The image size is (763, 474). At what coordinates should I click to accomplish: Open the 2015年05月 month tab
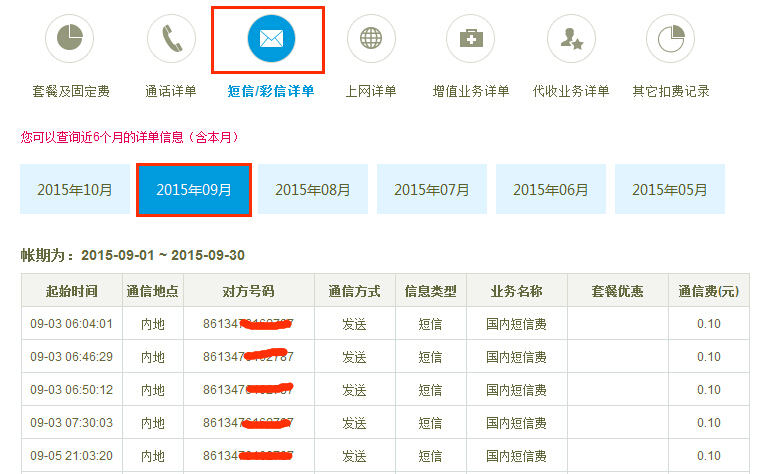[x=670, y=189]
